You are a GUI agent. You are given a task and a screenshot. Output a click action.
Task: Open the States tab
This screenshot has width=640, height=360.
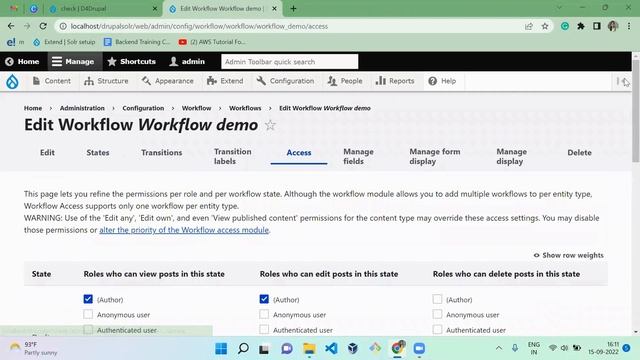(98, 153)
